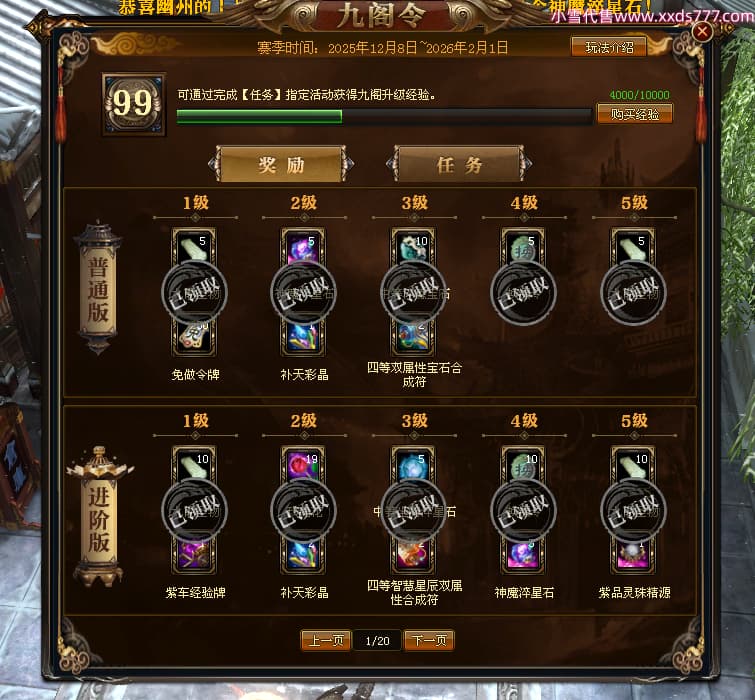755x700 pixels.
Task: Click the green experience progress bar
Action: pyautogui.click(x=384, y=117)
